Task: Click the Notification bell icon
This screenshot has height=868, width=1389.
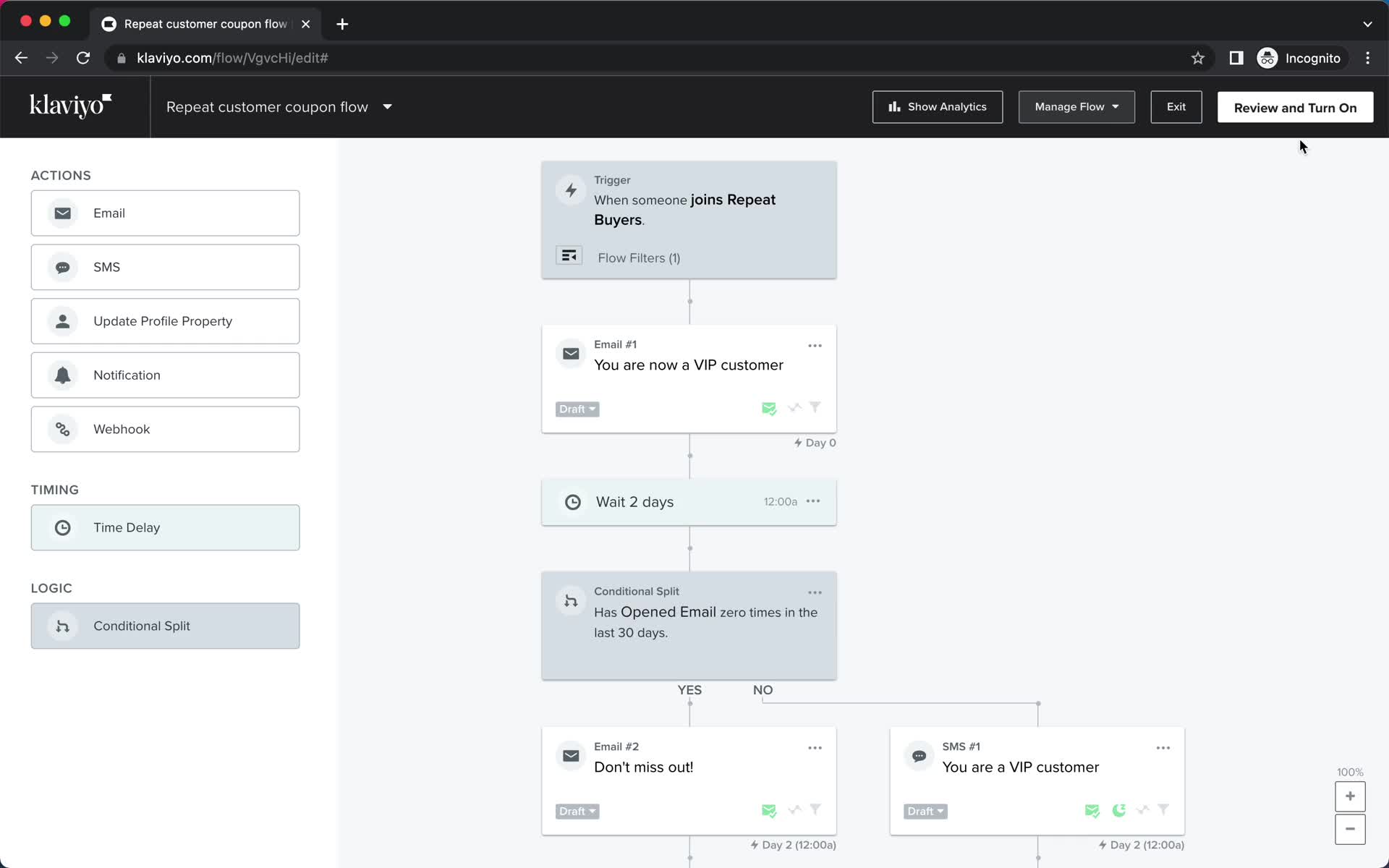Action: (x=63, y=375)
